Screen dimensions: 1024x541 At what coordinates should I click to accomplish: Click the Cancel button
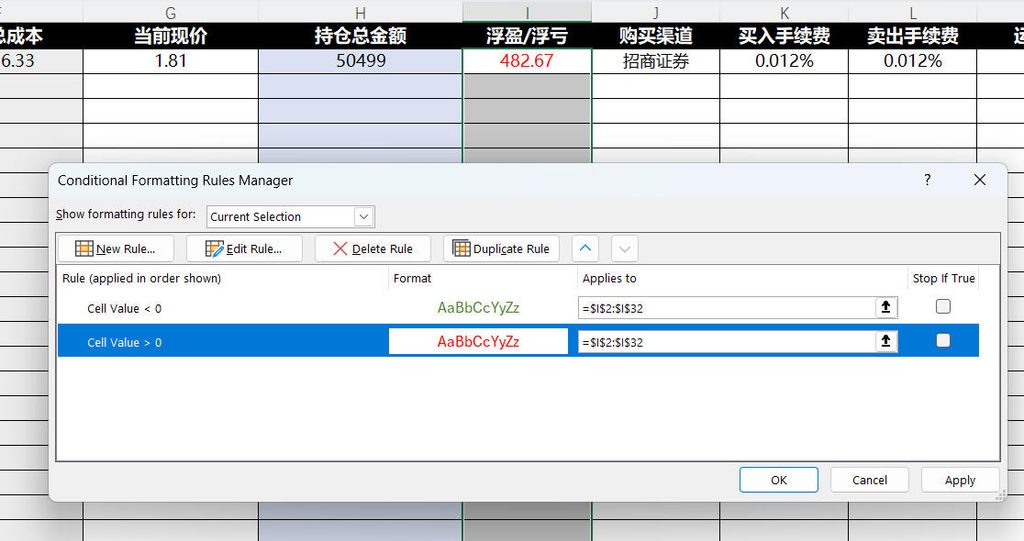[869, 480]
